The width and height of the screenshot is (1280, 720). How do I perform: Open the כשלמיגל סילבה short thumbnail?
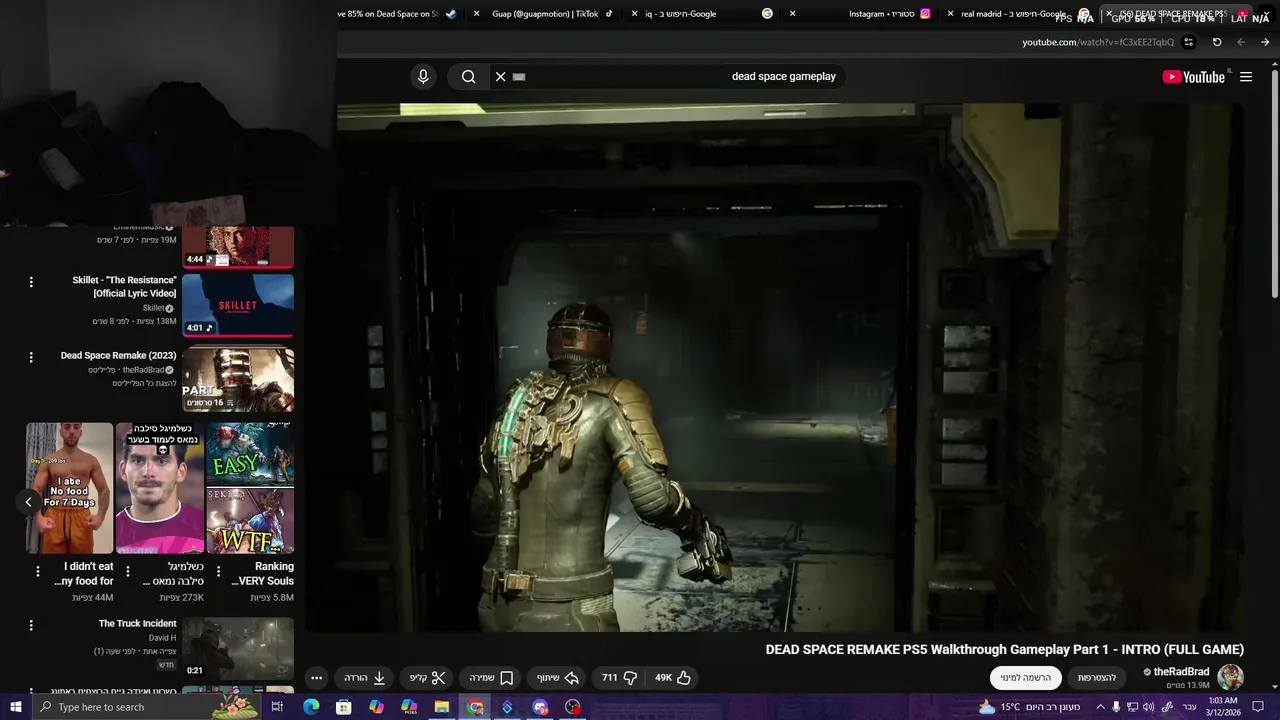(160, 488)
